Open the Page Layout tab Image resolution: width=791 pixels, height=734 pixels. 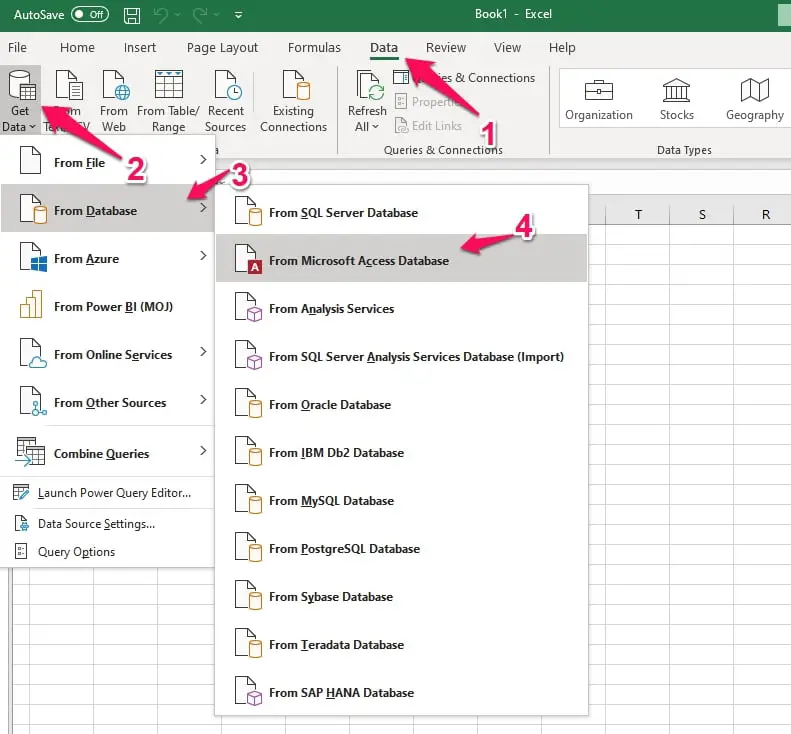222,47
